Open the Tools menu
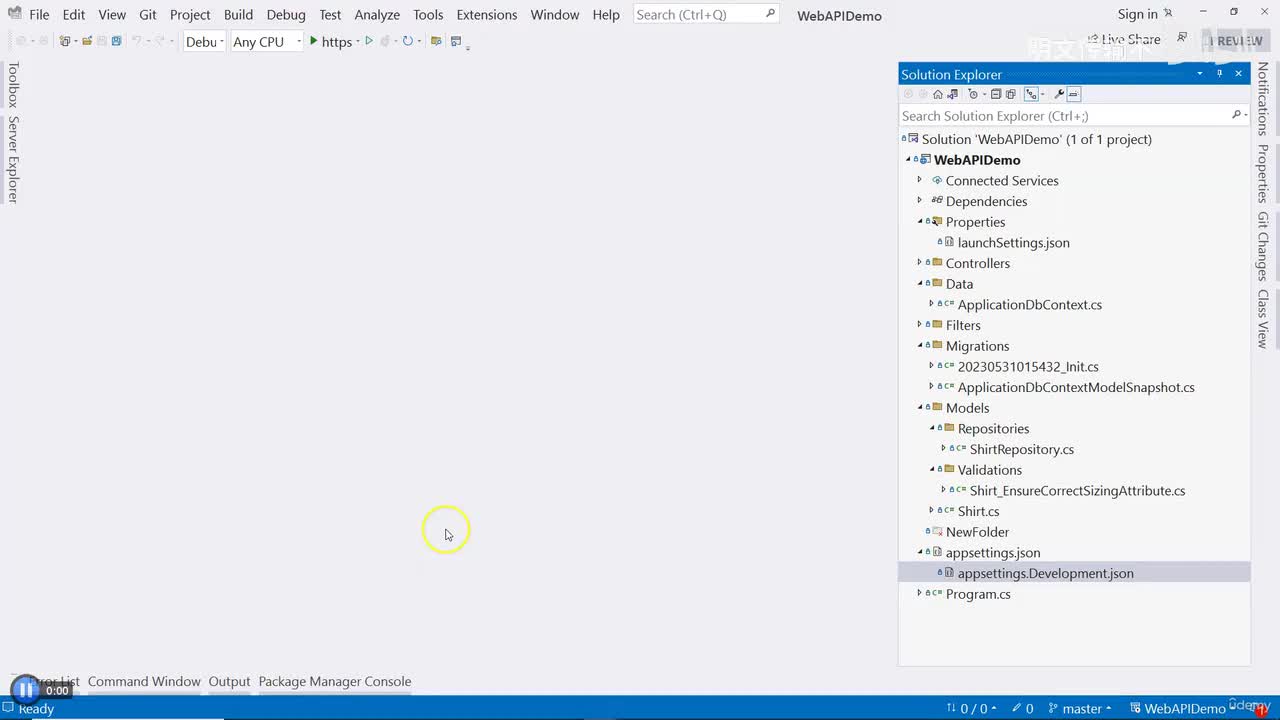 (x=428, y=15)
